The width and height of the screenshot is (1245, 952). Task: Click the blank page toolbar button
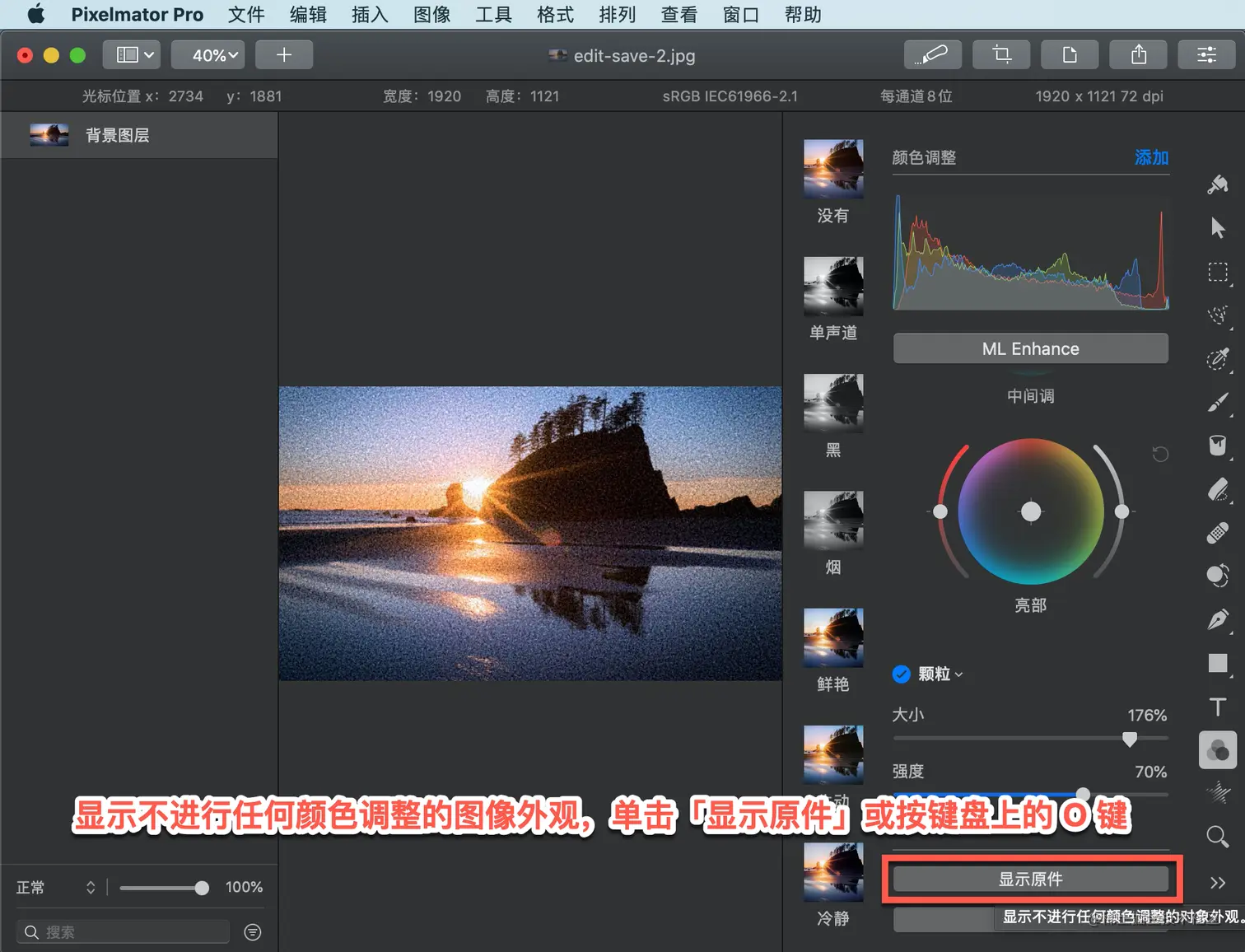tap(1070, 55)
